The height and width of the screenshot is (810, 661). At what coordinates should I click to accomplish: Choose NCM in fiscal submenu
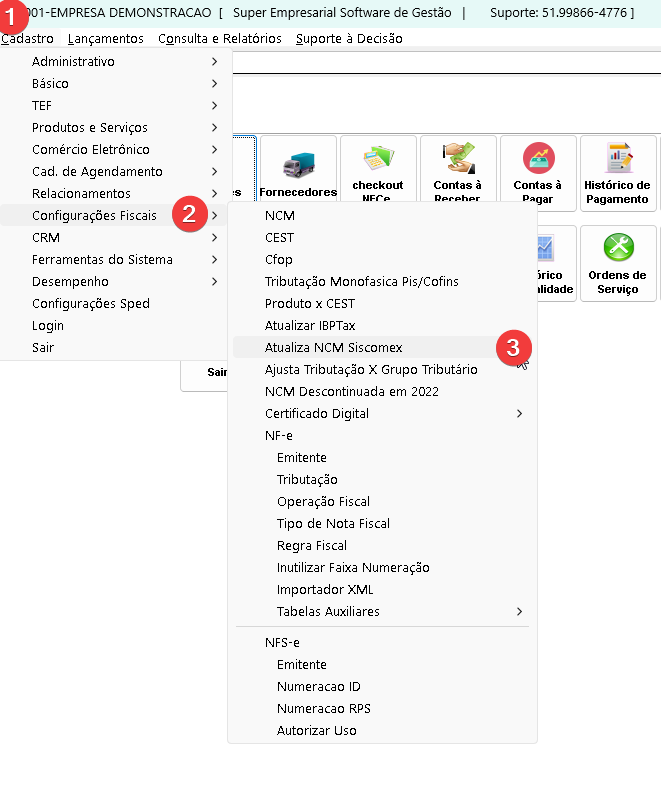pos(280,215)
